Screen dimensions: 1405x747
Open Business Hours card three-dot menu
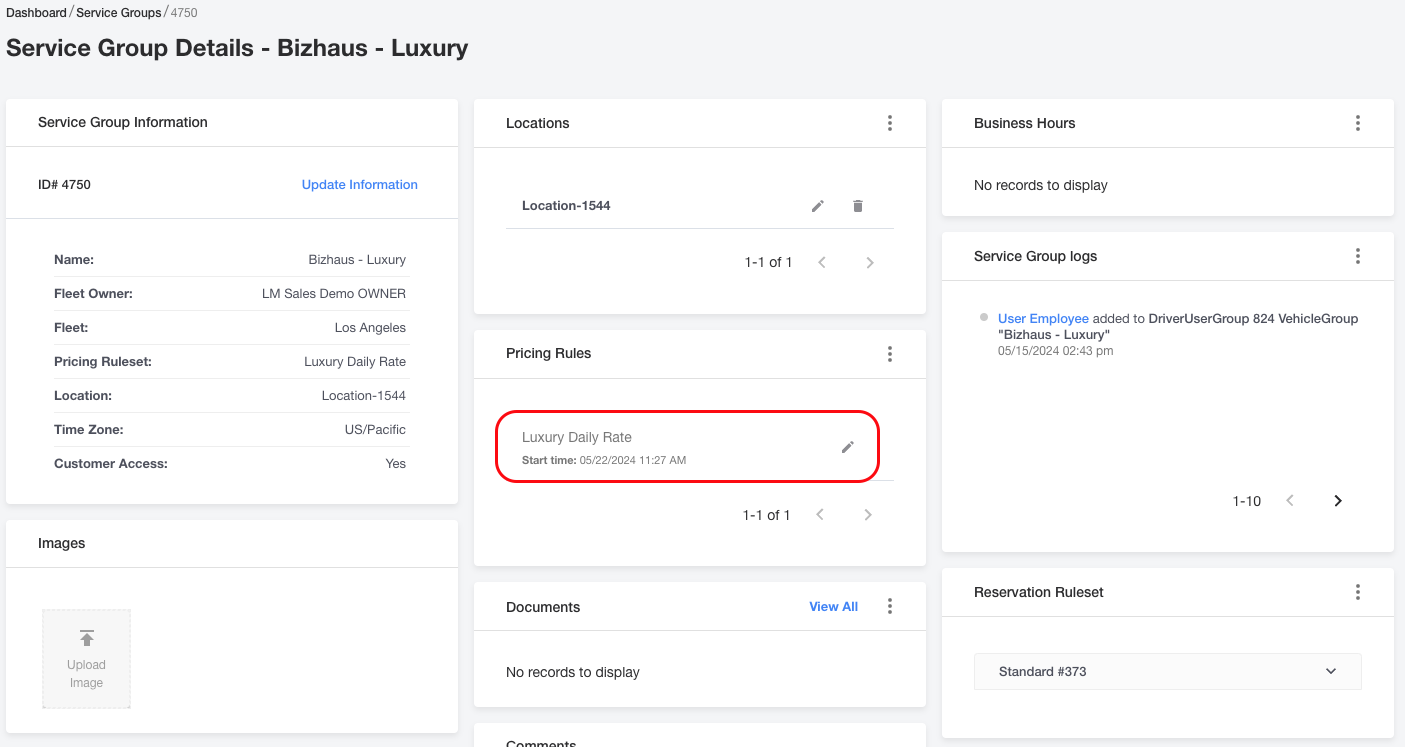(x=1358, y=123)
